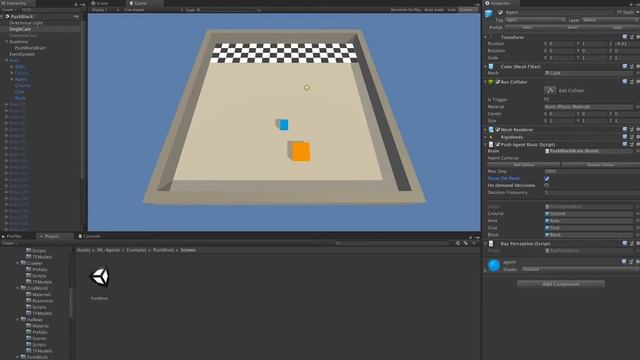Switch to the Console tab
640x360 pixels.
[x=89, y=236]
